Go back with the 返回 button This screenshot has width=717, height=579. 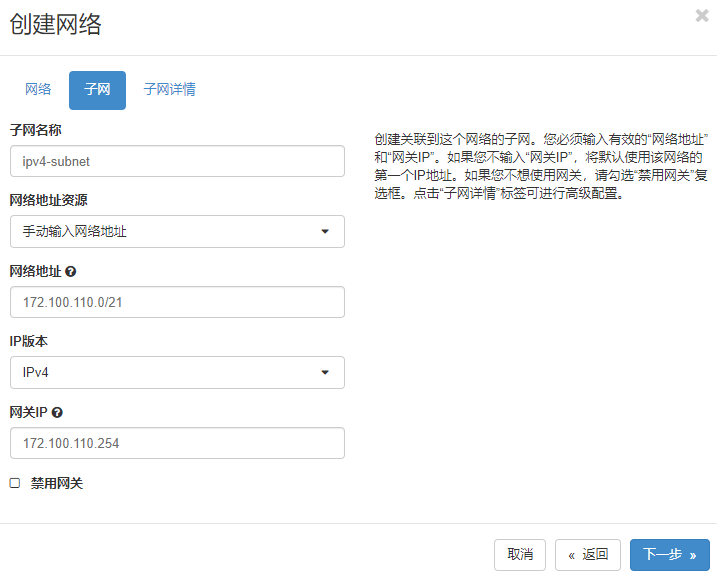588,555
